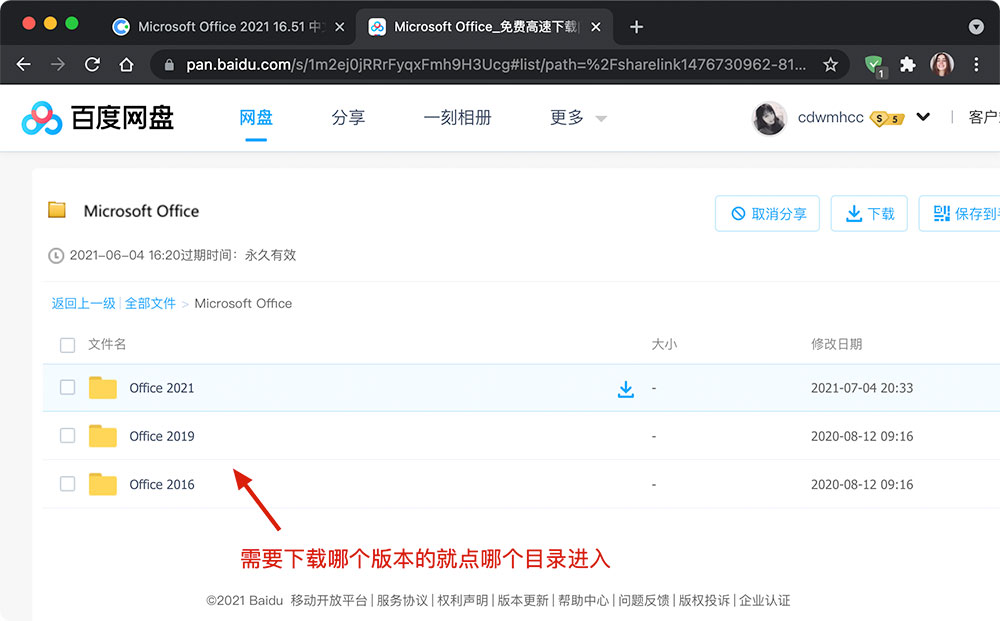Click the cdwmhcc user avatar picture
This screenshot has height=621, width=1000.
tap(769, 118)
